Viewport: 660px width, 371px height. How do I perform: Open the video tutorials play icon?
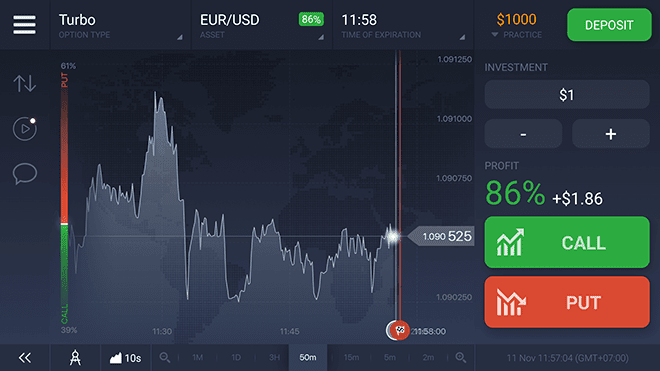[x=24, y=129]
